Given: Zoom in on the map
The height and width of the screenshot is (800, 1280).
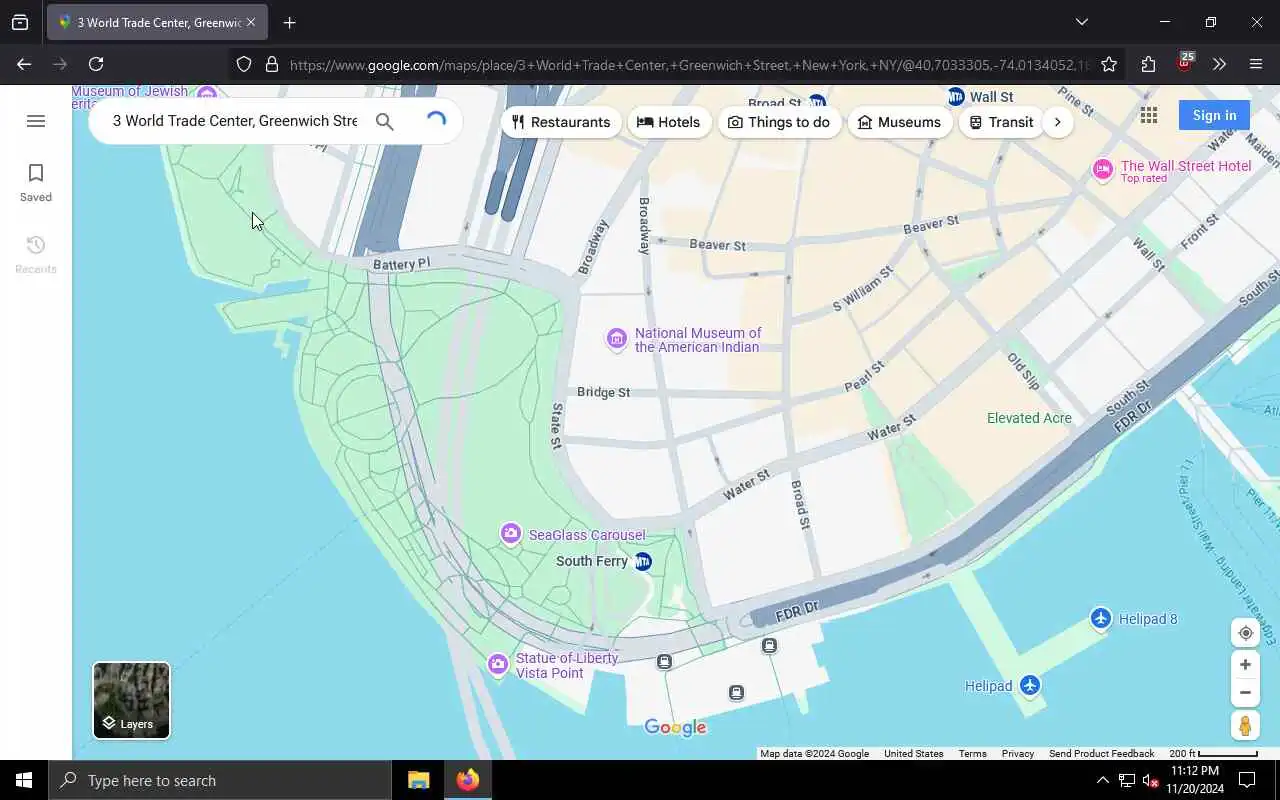Looking at the screenshot, I should 1245,665.
